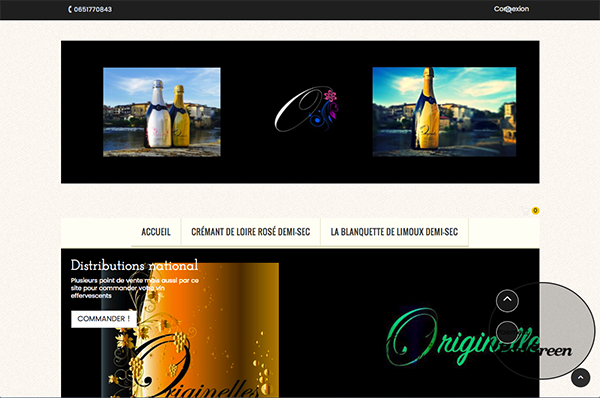600x399 pixels.
Task: Click the upward chevron inside the large circle
Action: coord(507,301)
